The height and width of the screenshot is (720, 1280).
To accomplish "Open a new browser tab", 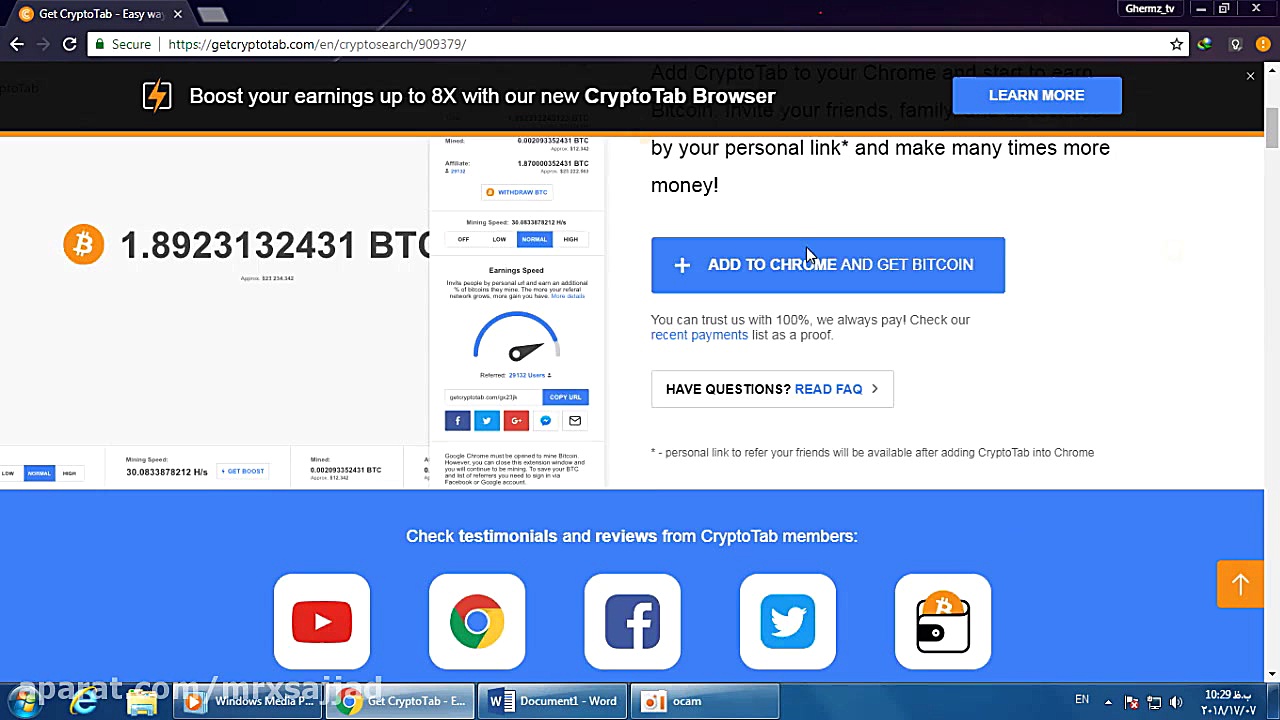I will tap(212, 14).
